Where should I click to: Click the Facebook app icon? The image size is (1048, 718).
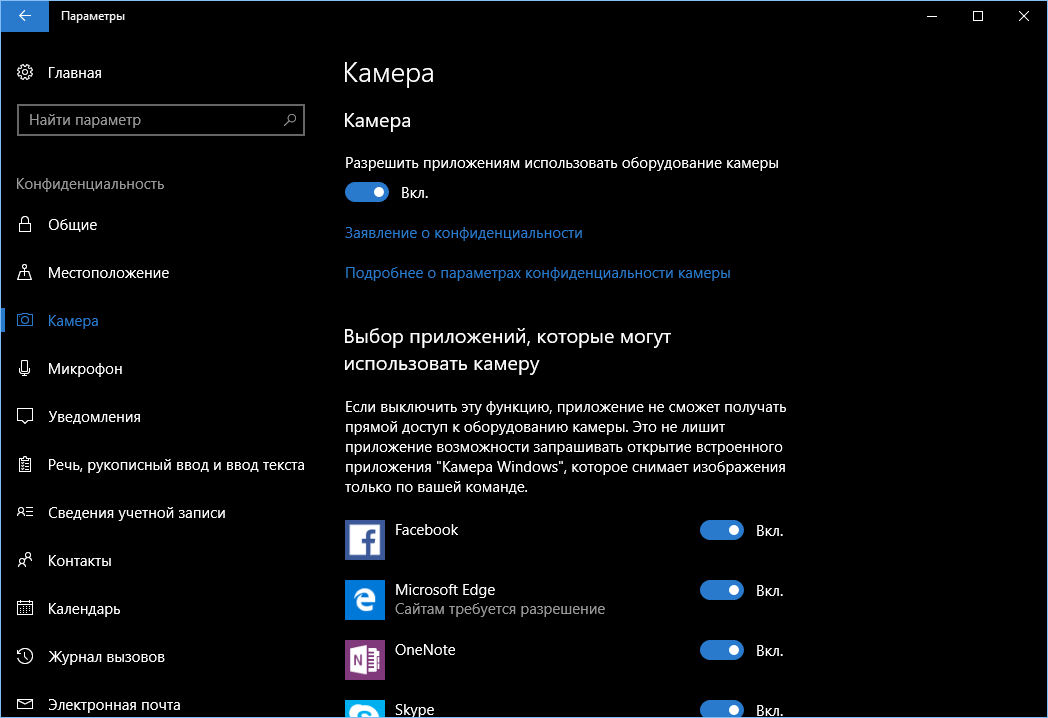pos(364,539)
